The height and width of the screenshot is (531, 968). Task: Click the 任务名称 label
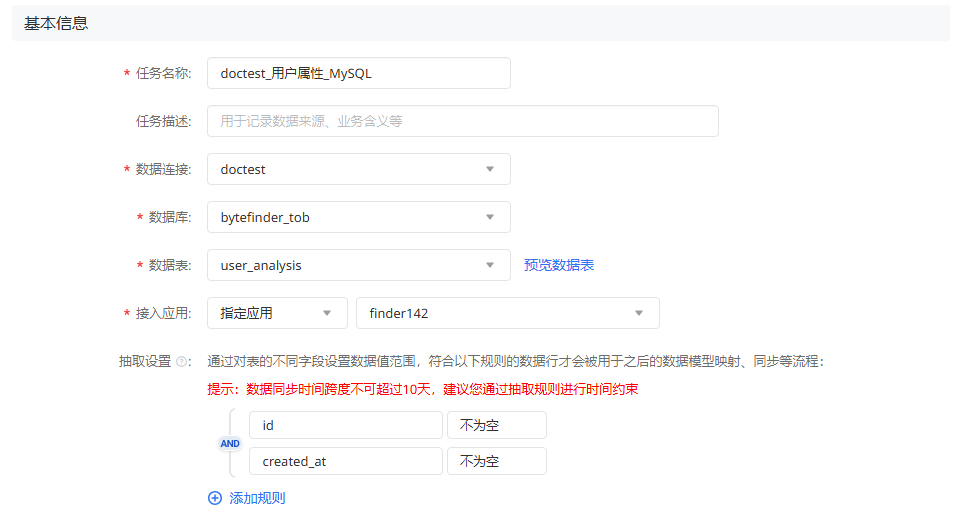coord(163,73)
